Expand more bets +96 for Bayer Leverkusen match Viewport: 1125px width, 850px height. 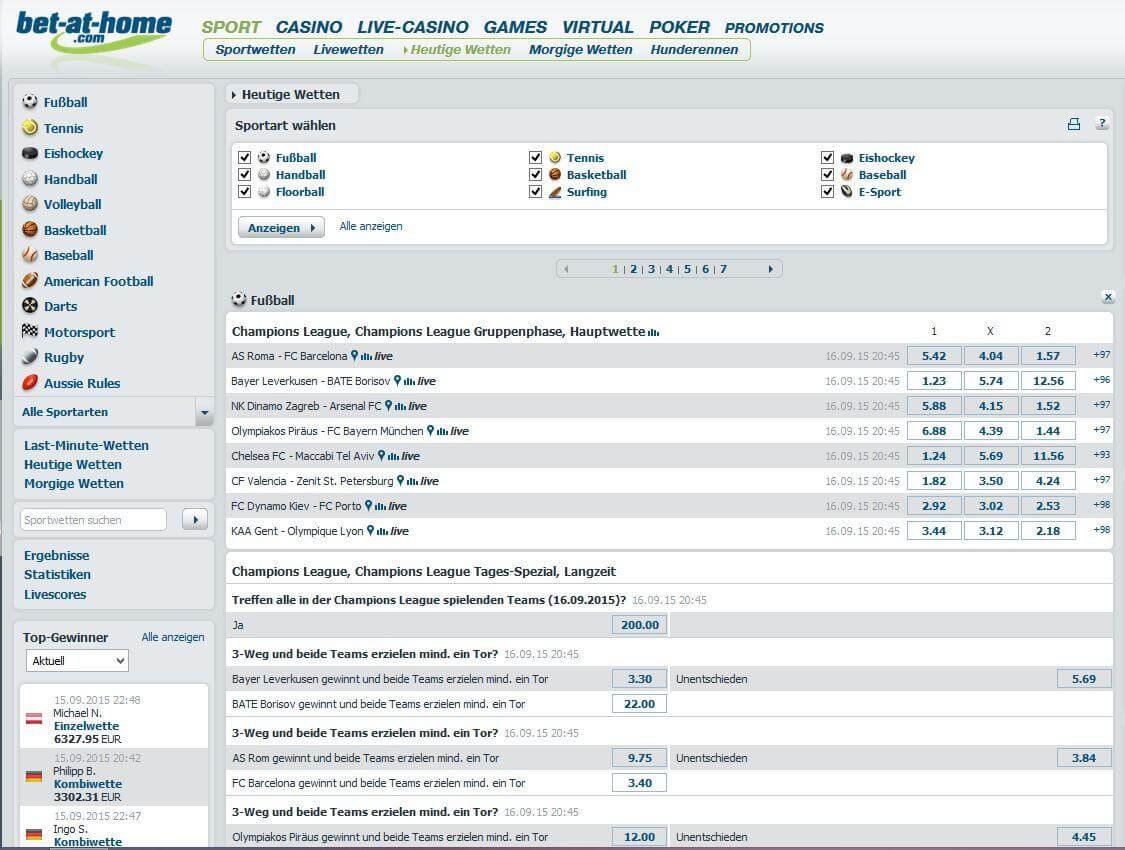pyautogui.click(x=1101, y=379)
